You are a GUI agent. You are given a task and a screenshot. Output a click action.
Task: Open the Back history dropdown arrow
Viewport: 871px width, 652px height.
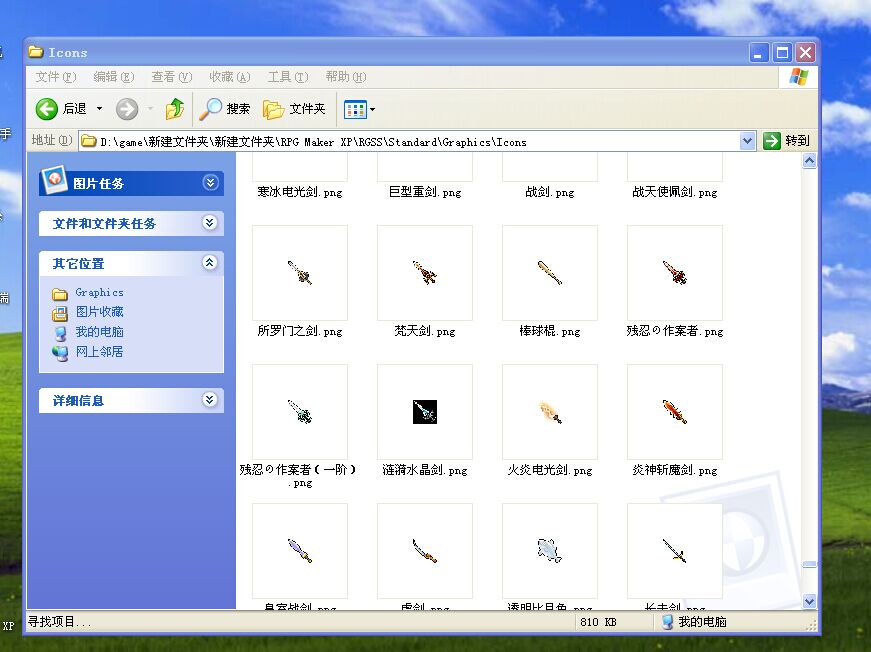(99, 109)
